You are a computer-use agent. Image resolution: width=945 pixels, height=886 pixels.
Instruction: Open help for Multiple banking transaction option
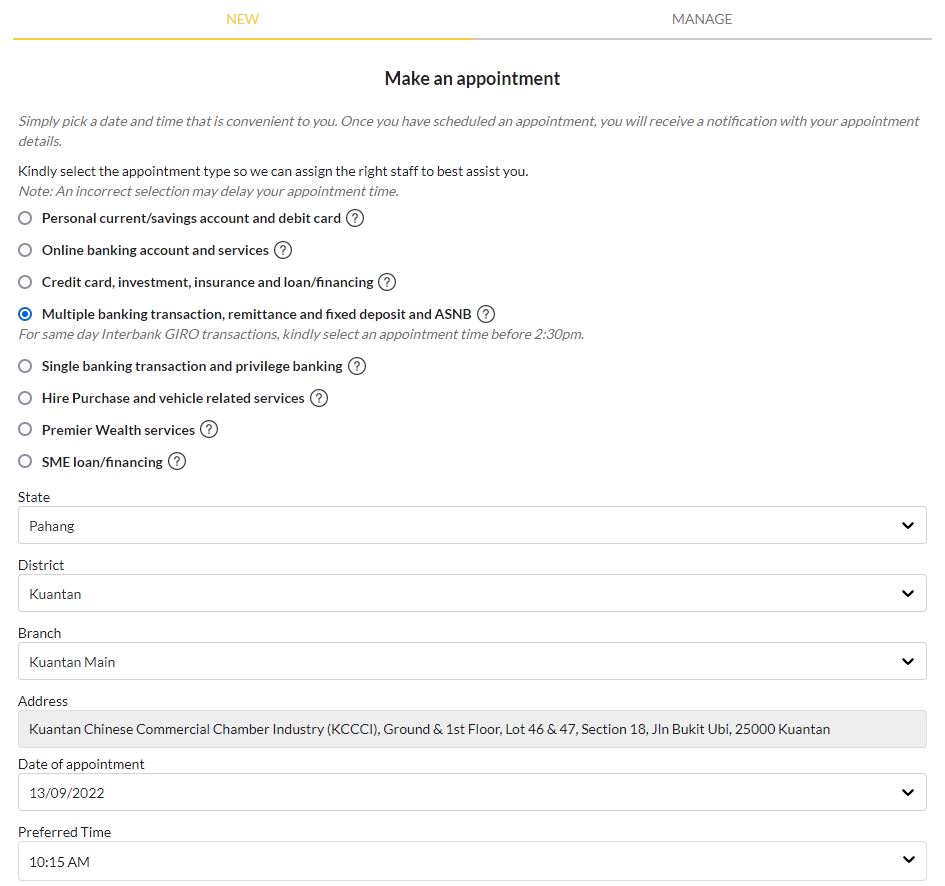click(486, 314)
